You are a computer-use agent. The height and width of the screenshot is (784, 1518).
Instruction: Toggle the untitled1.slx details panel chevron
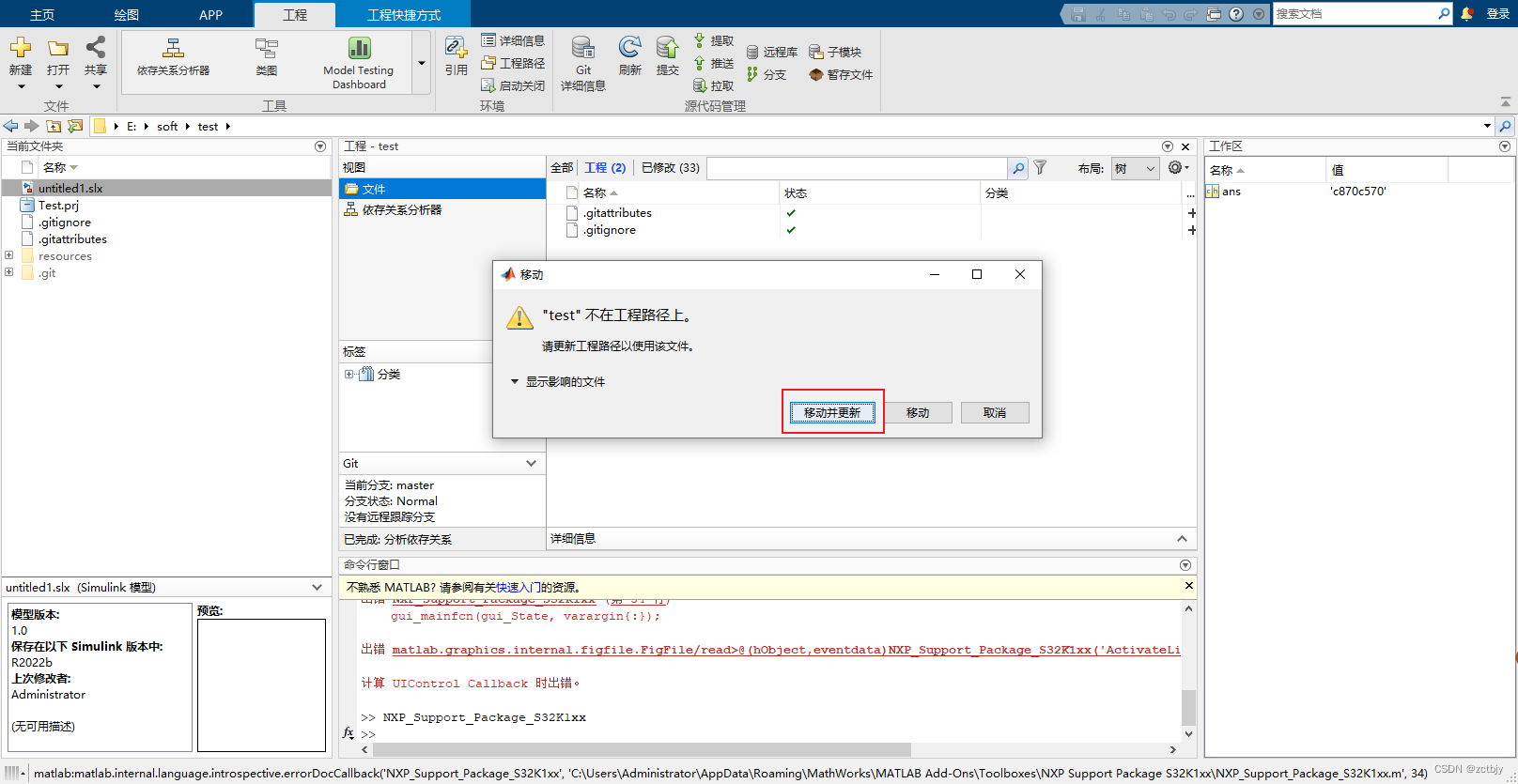click(318, 588)
